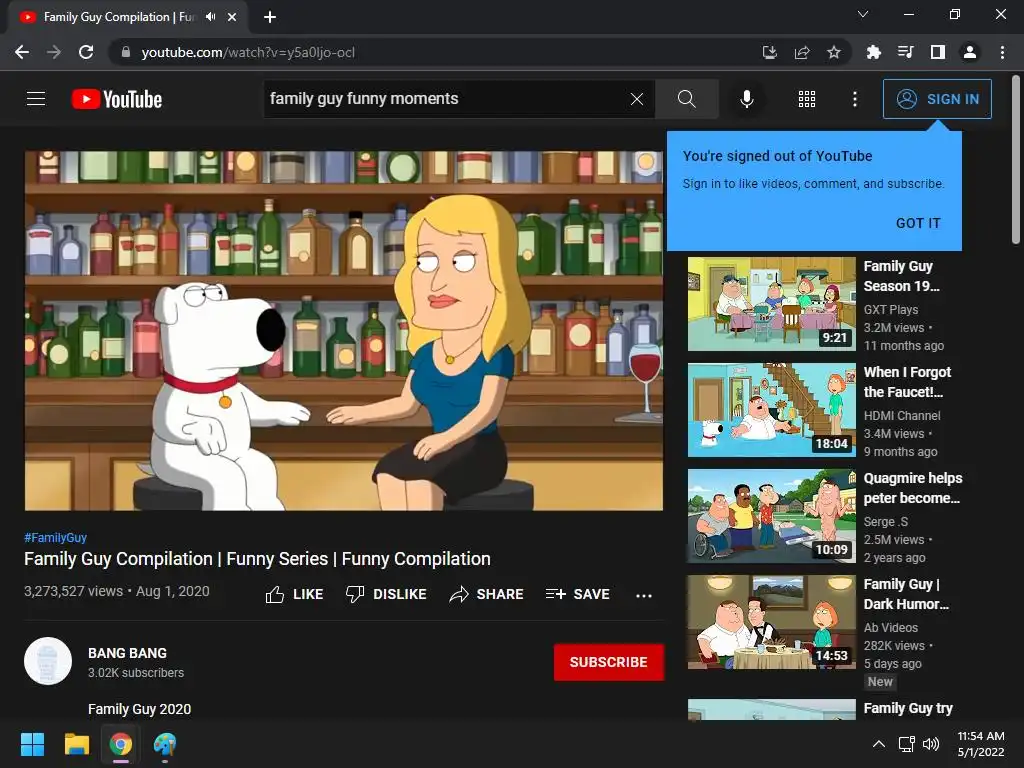The height and width of the screenshot is (768, 1024).
Task: Start voice search with the microphone icon
Action: [x=746, y=99]
